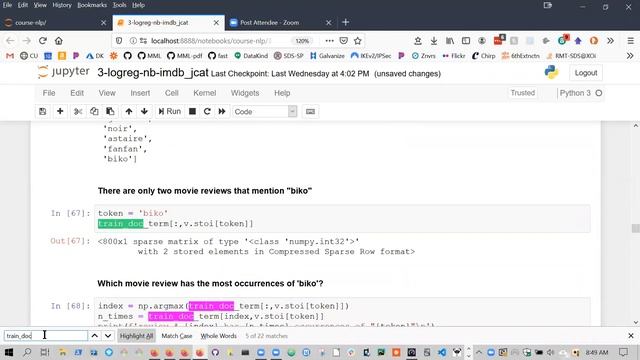Go to browser home page

(x=59, y=41)
